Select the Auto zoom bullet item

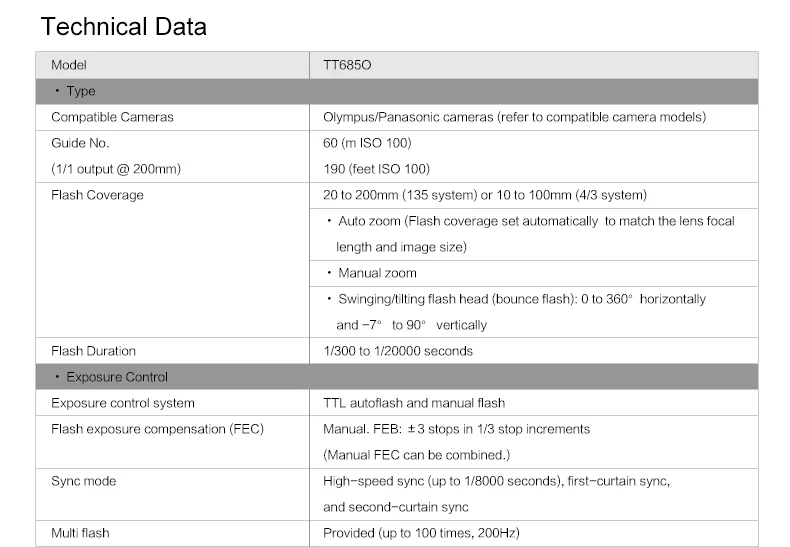tap(531, 234)
